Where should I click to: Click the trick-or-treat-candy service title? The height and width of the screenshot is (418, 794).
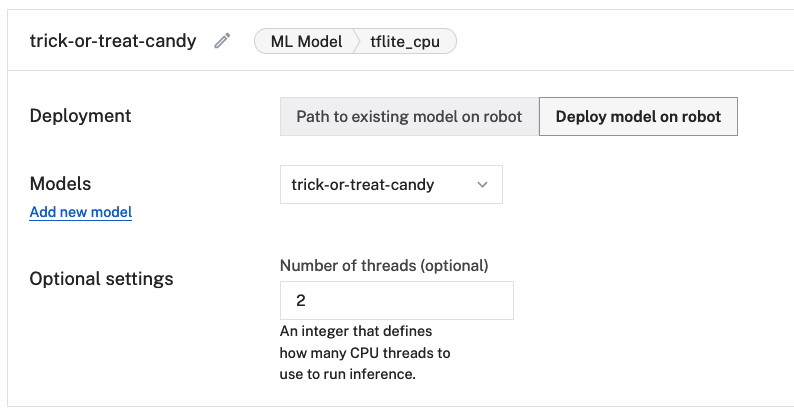[x=113, y=41]
